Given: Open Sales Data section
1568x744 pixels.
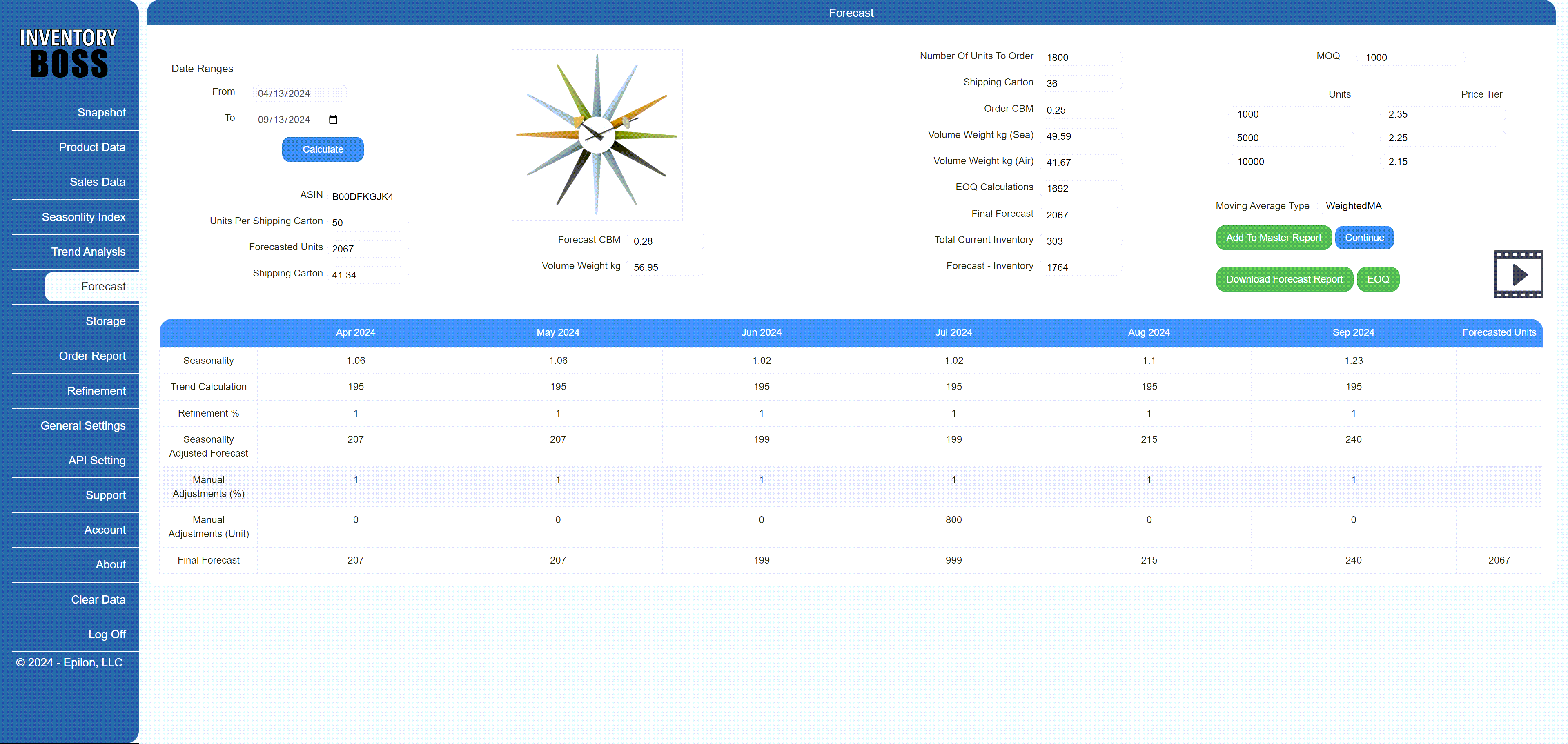Looking at the screenshot, I should (98, 182).
